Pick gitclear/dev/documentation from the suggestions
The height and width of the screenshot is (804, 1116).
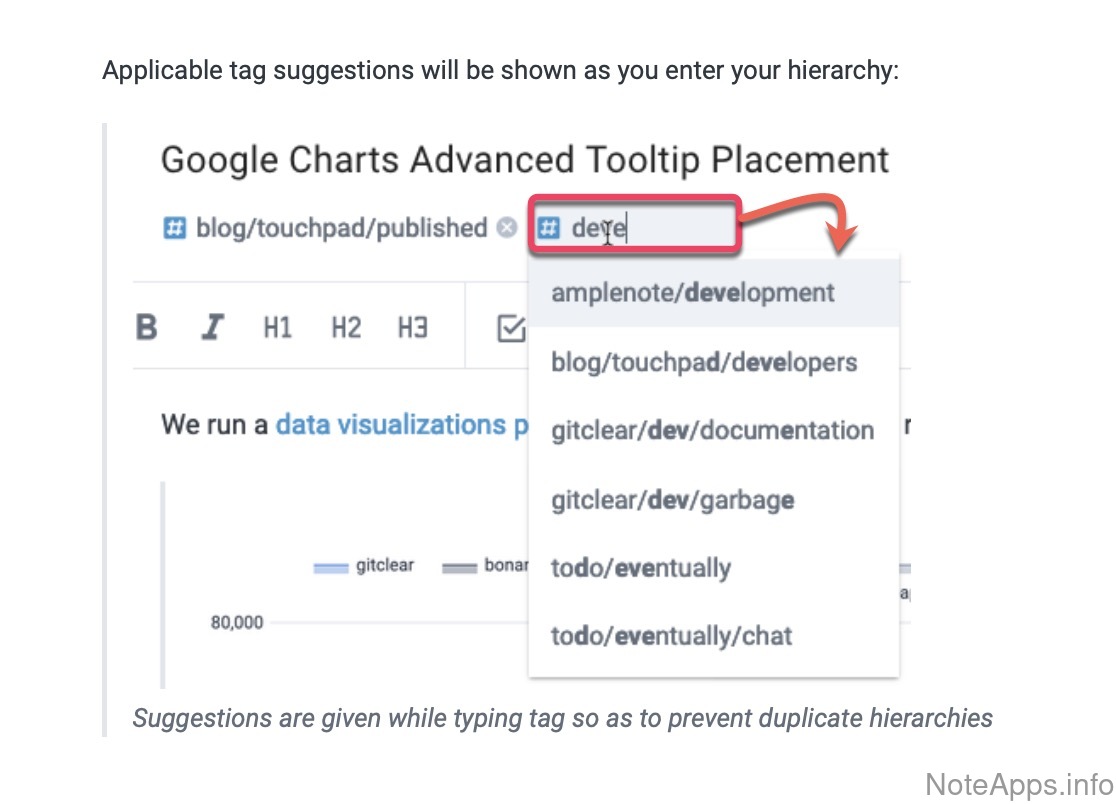tap(712, 431)
